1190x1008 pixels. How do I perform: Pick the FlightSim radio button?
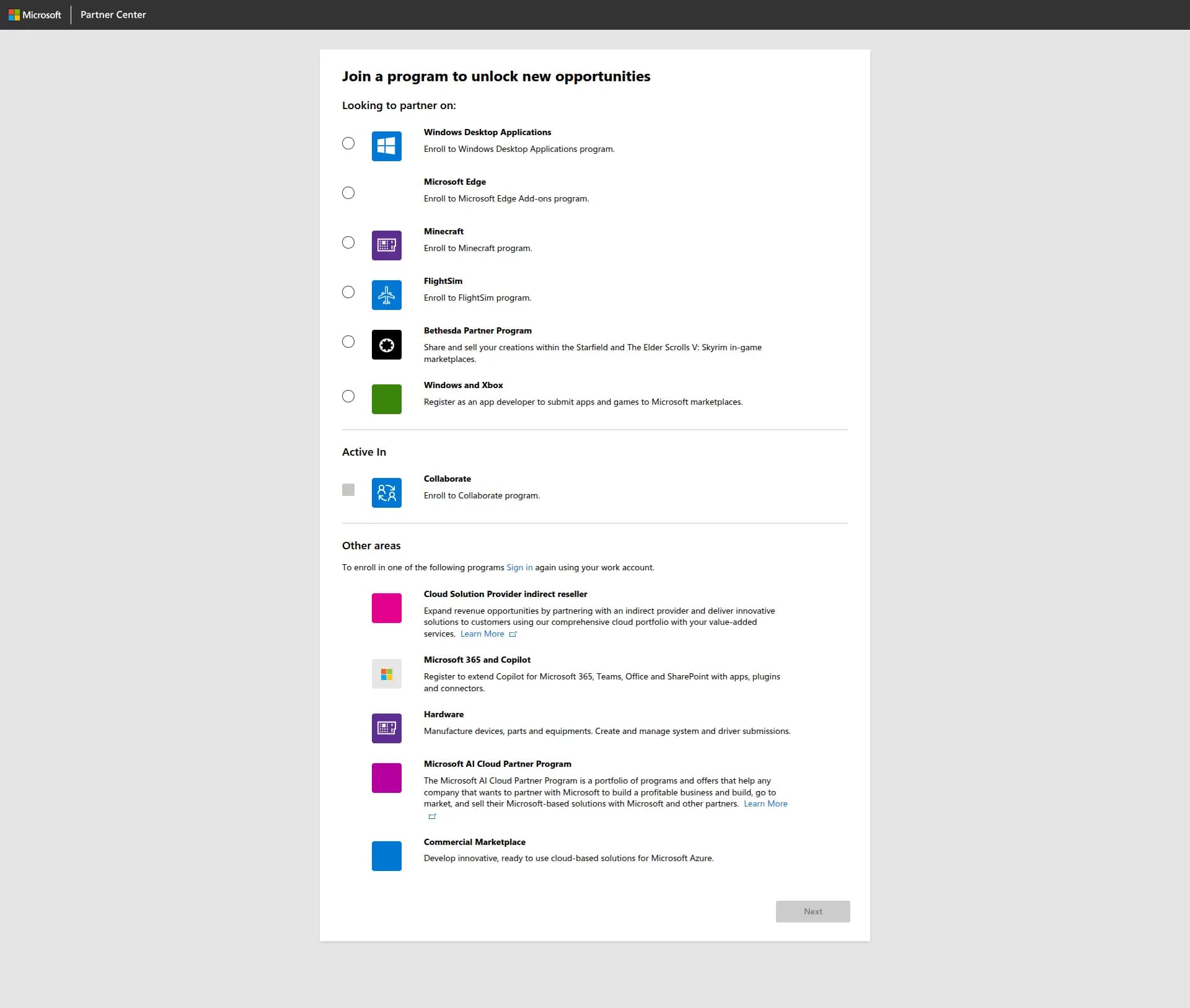[x=348, y=292]
